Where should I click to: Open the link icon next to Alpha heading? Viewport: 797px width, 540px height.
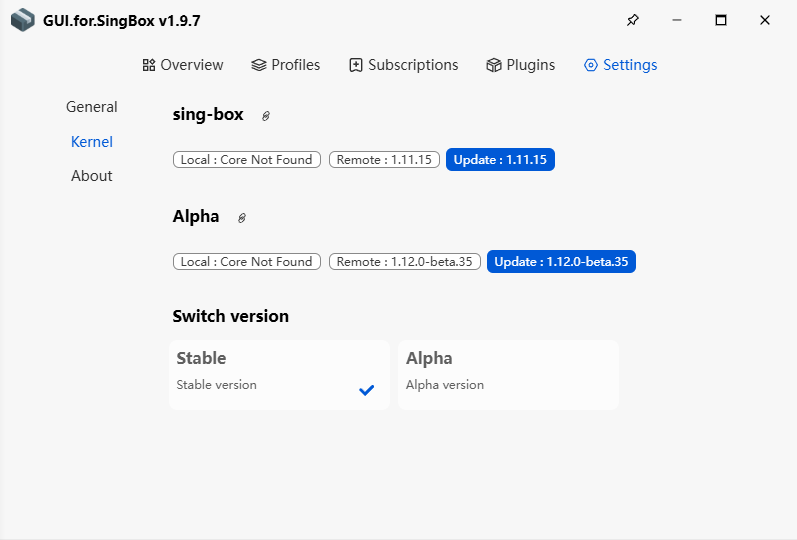point(242,218)
